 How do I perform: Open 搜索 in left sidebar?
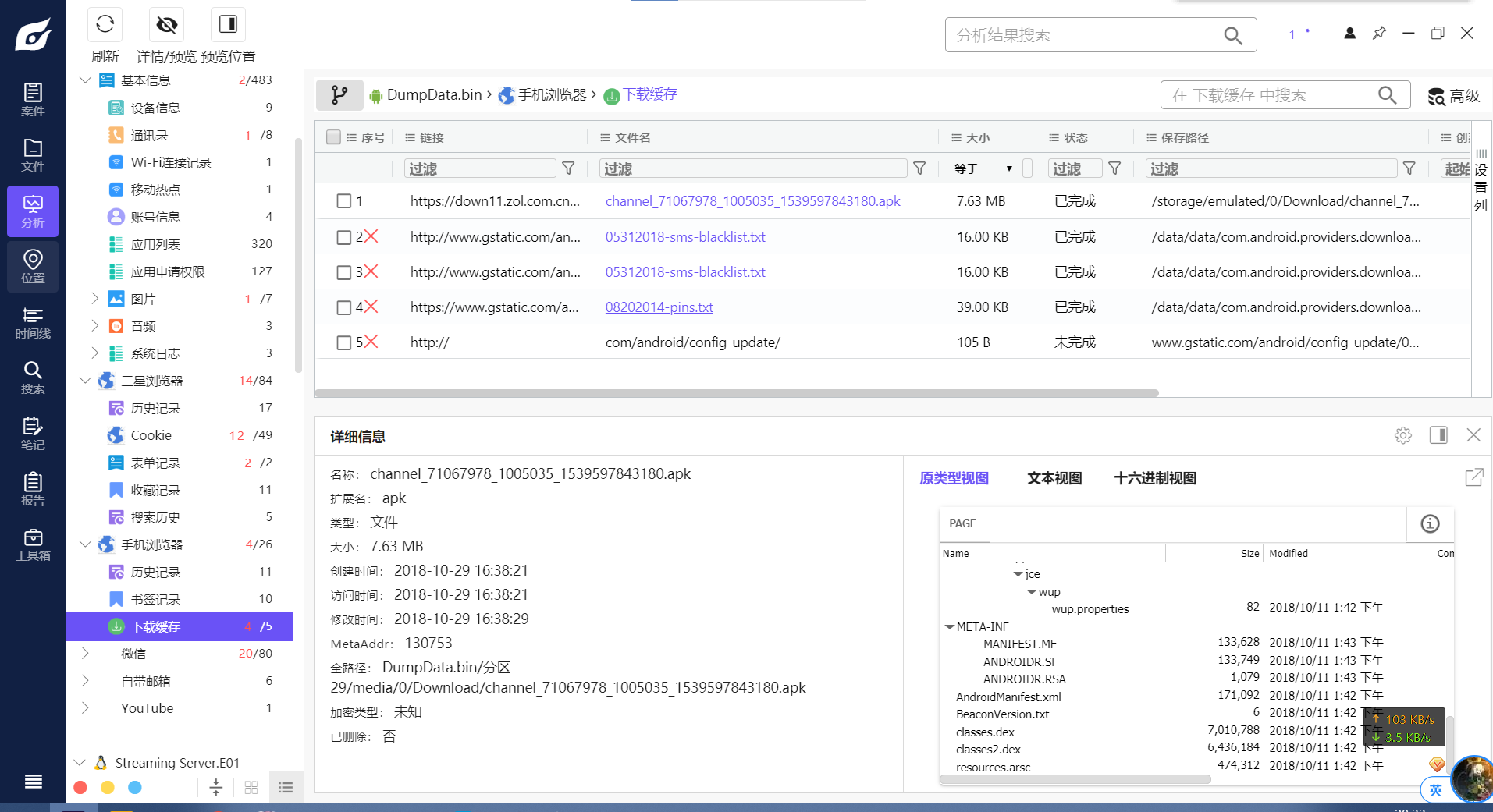33,378
